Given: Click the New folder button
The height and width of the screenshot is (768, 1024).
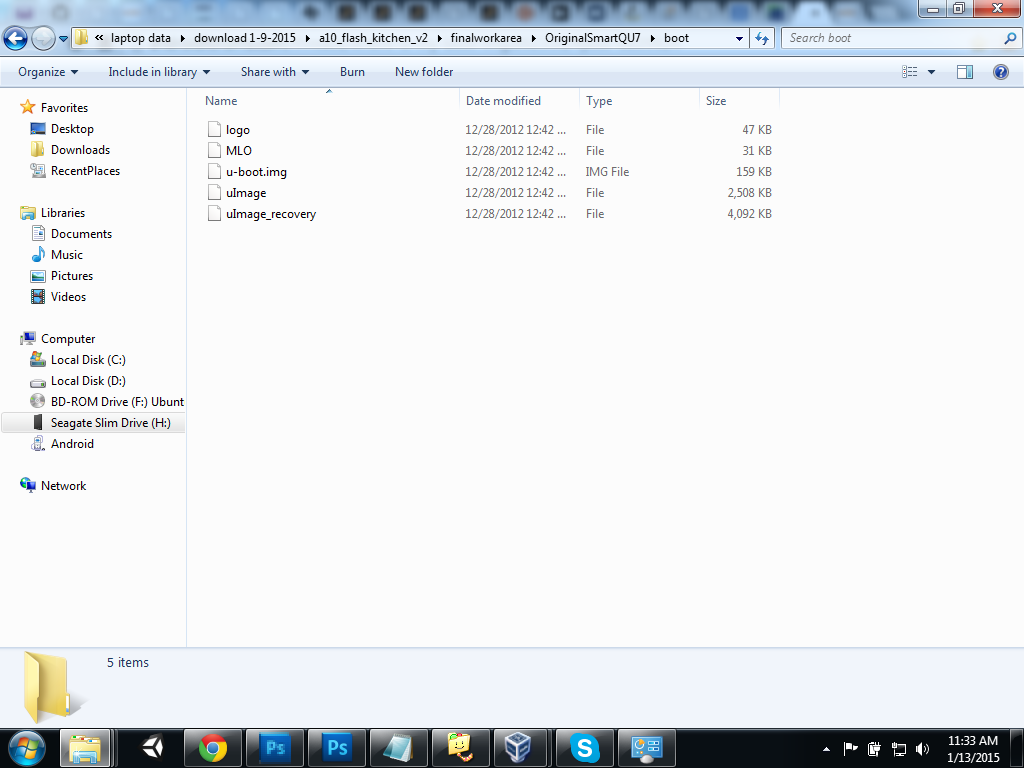Looking at the screenshot, I should 424,72.
